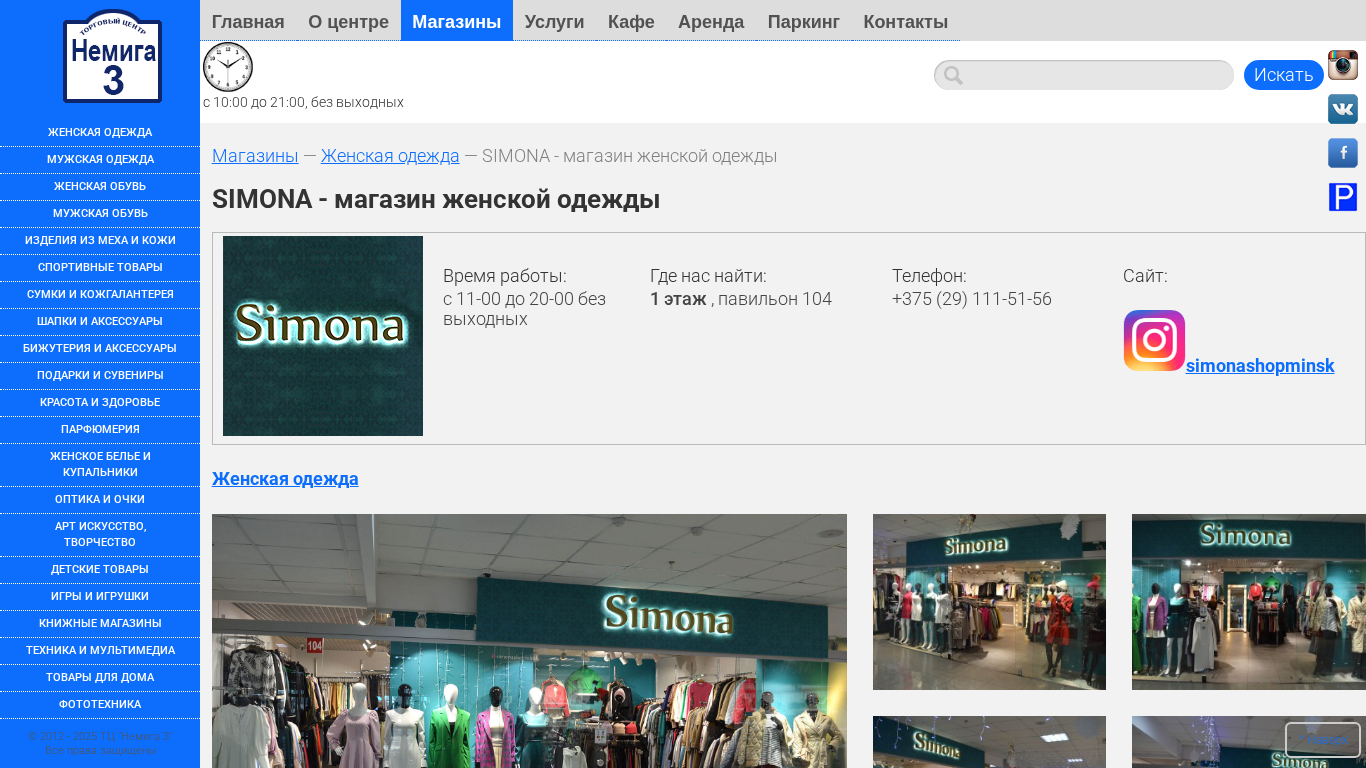1366x768 pixels.
Task: Open the СУМКИ И КОЖГАЛАНТЕРЕЯ category
Action: (100, 295)
